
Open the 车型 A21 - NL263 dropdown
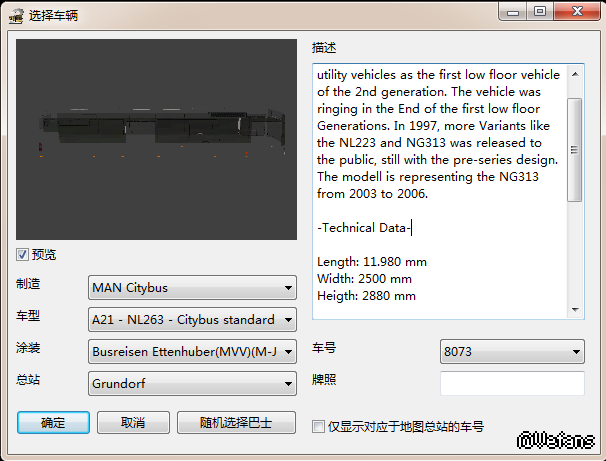click(x=192, y=320)
